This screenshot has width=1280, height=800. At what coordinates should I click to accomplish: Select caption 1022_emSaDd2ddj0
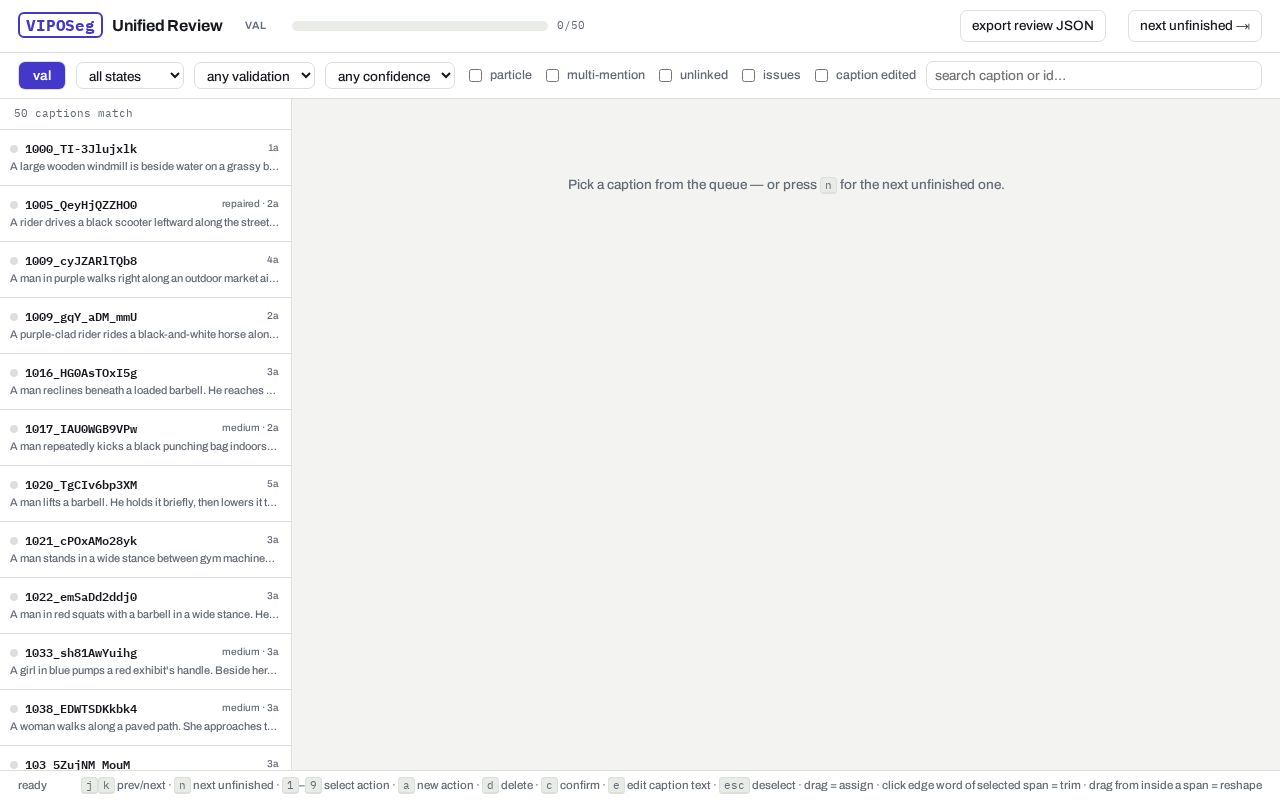[145, 606]
